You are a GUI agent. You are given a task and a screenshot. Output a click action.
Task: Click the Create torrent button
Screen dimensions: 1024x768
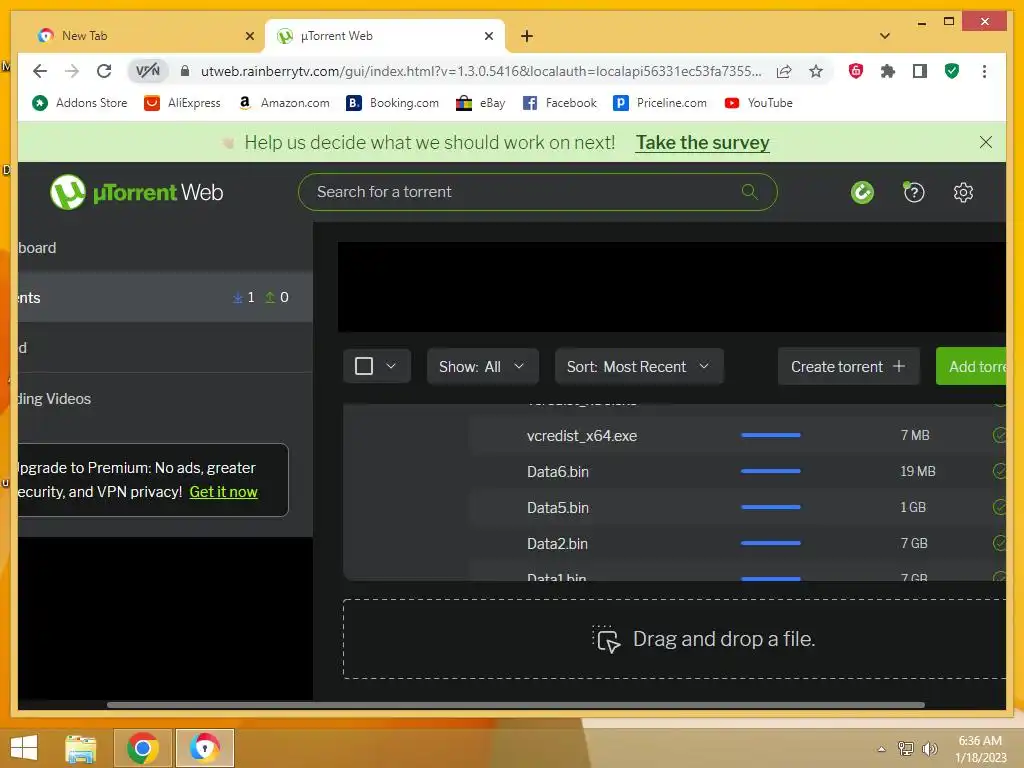848,366
